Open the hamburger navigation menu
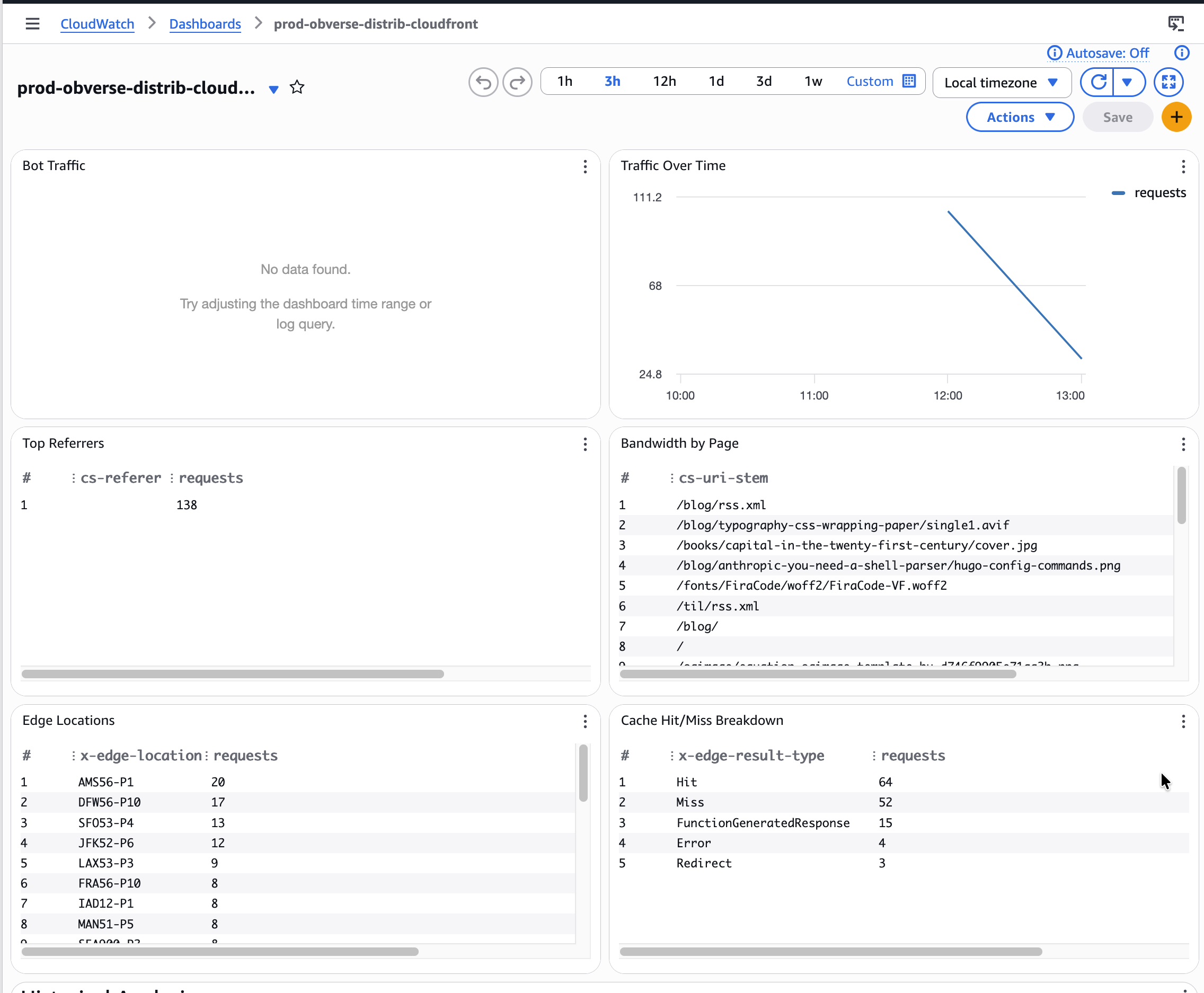 click(33, 23)
